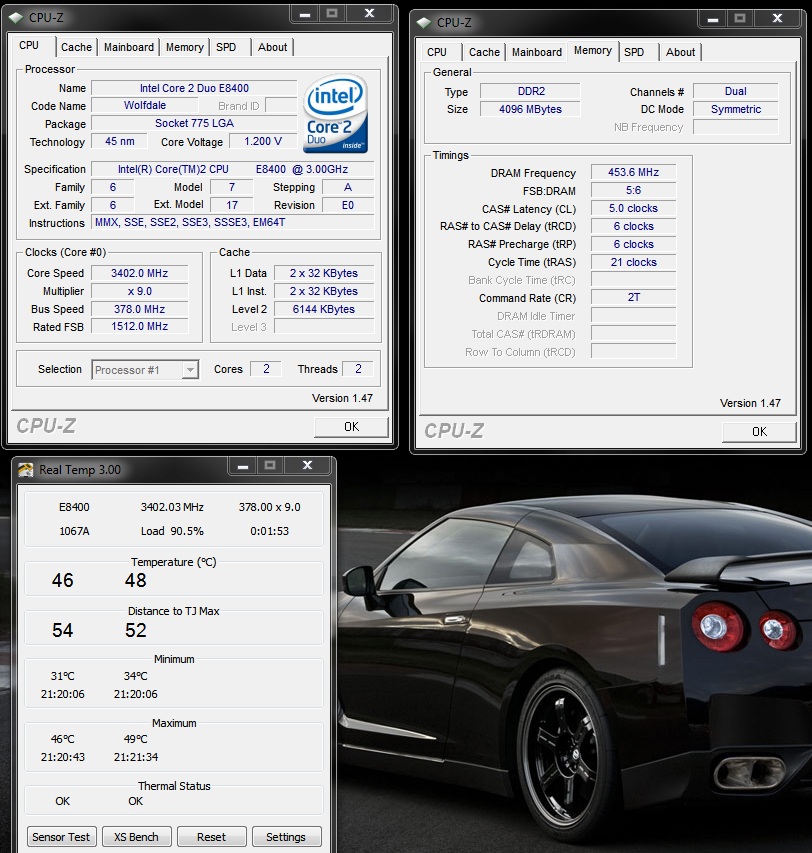Click the Code Name value Wolfdale
The image size is (812, 853).
(145, 106)
